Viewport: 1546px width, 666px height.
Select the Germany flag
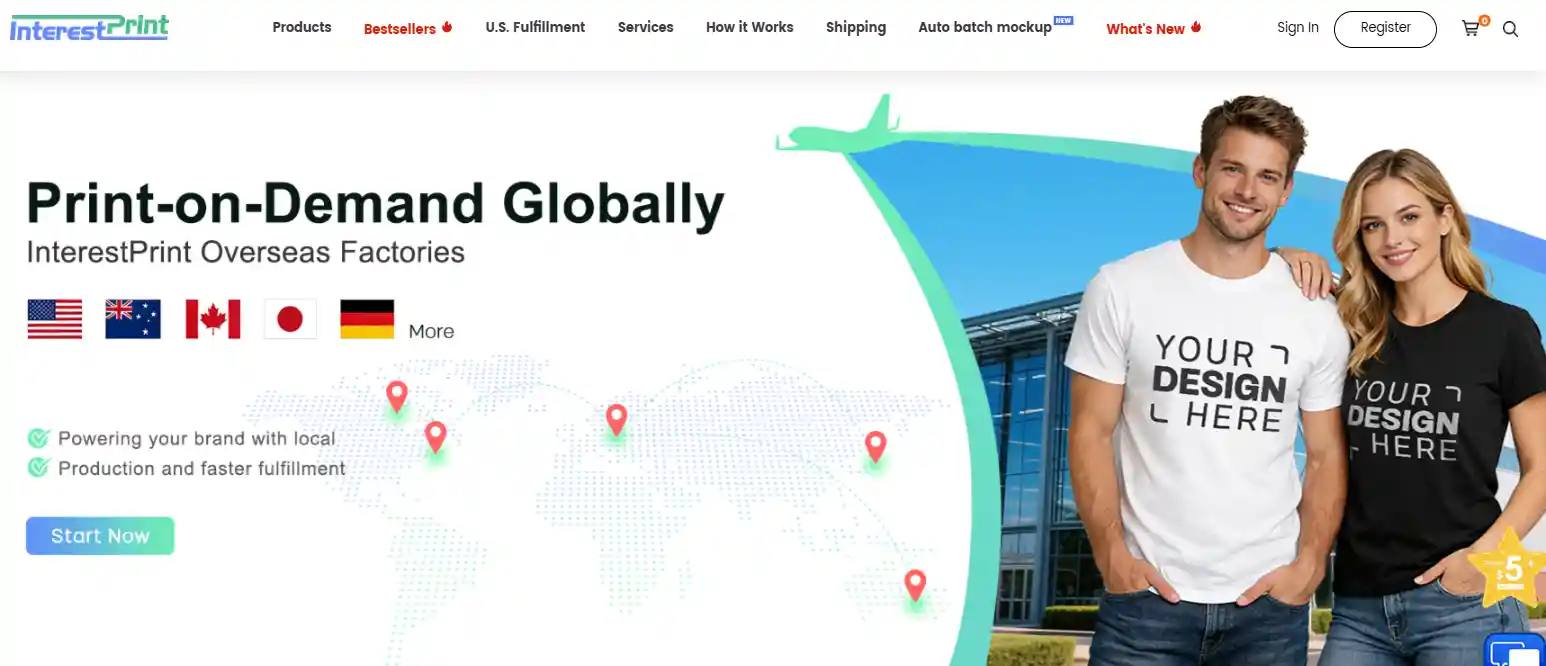(x=367, y=319)
